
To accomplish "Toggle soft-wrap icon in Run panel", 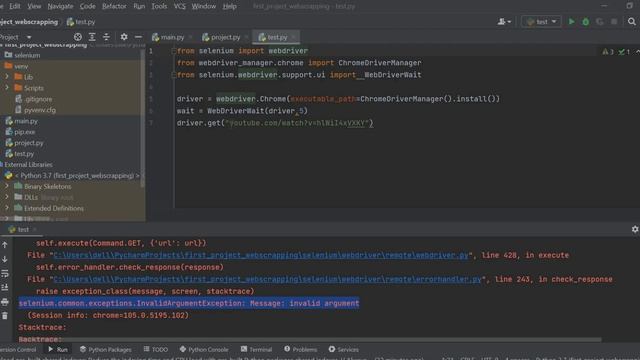I will (x=5, y=273).
